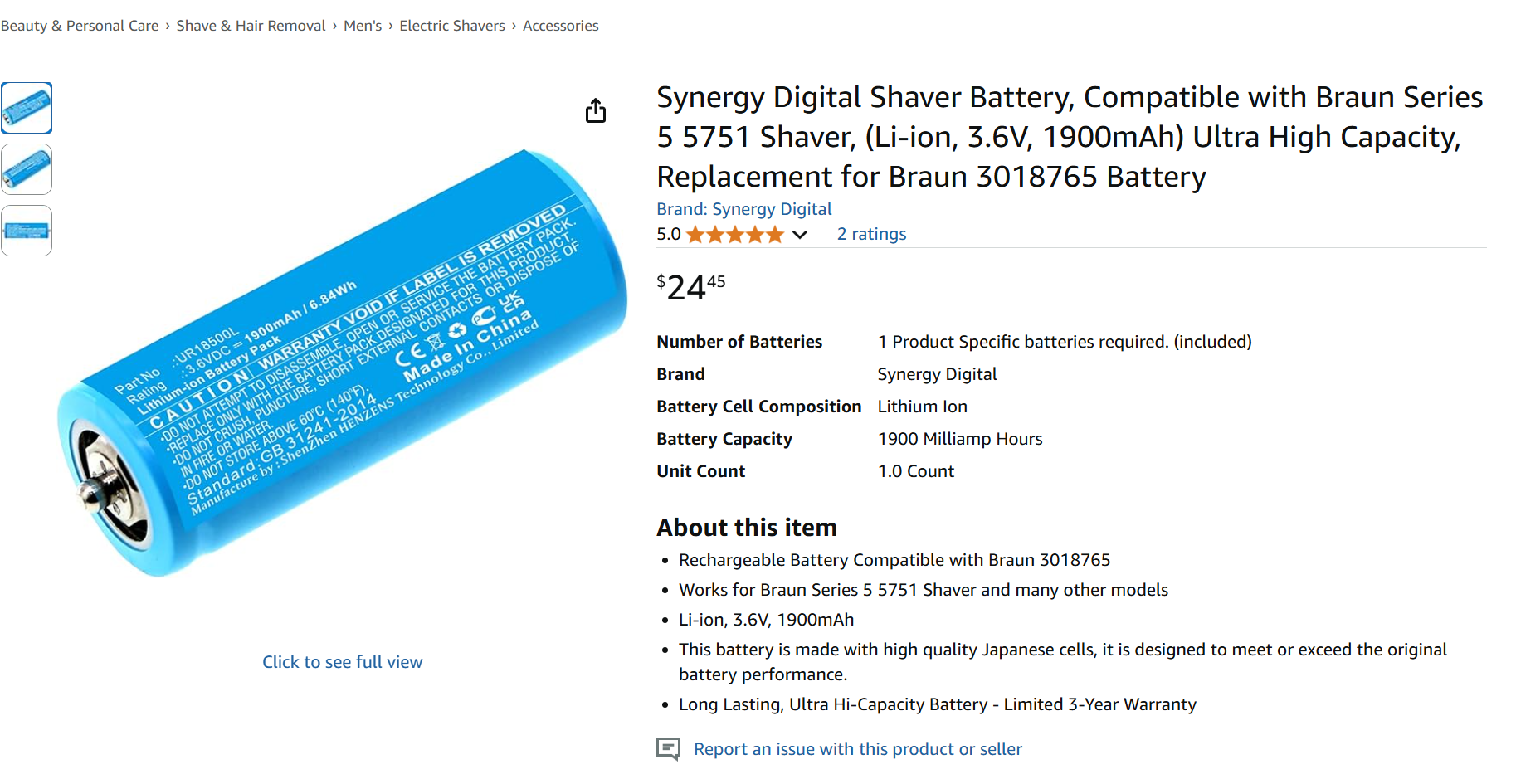Open the Men's breadcrumb category

[363, 26]
